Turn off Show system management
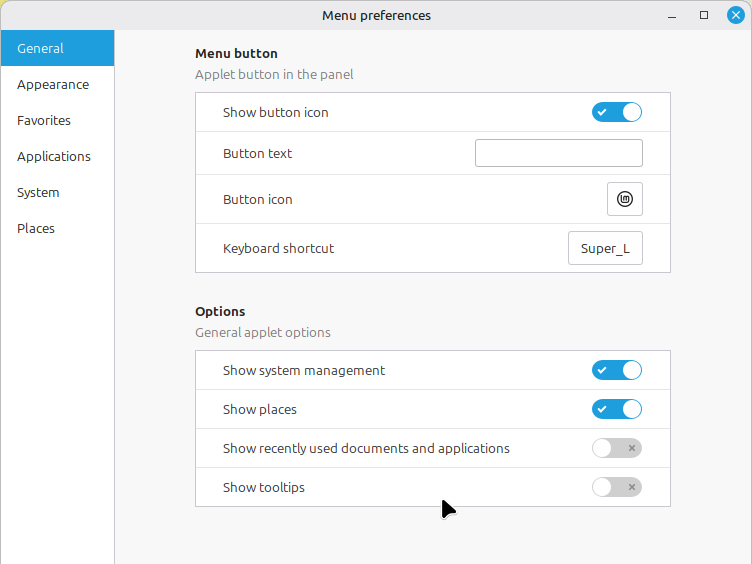752x564 pixels. click(616, 370)
